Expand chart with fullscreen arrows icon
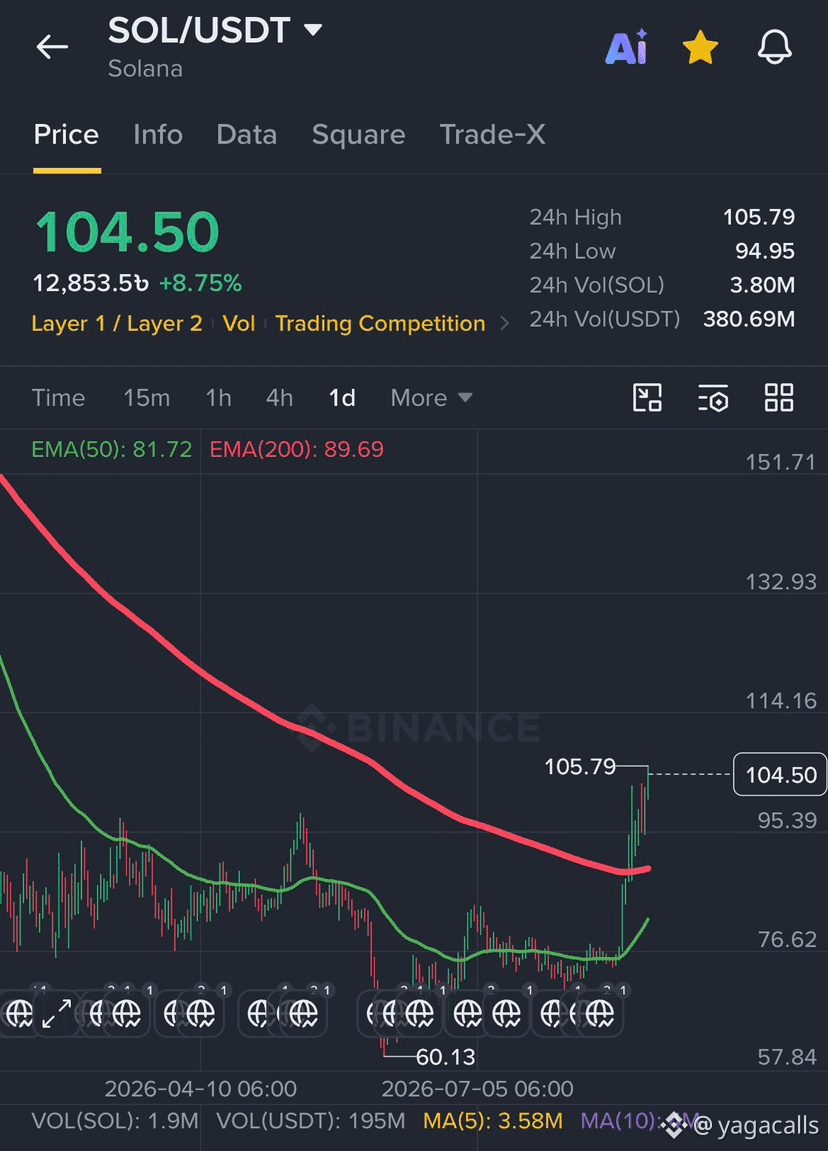828x1151 pixels. tap(57, 1014)
